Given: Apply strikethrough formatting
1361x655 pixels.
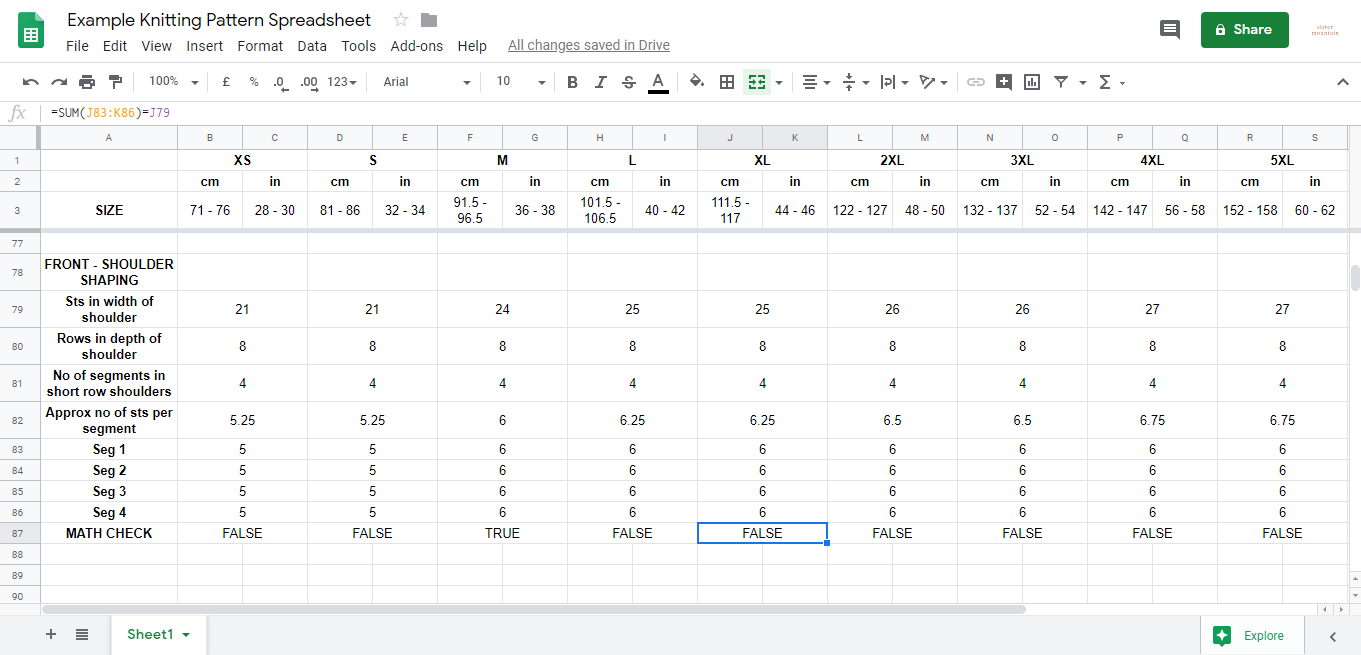Looking at the screenshot, I should click(628, 82).
